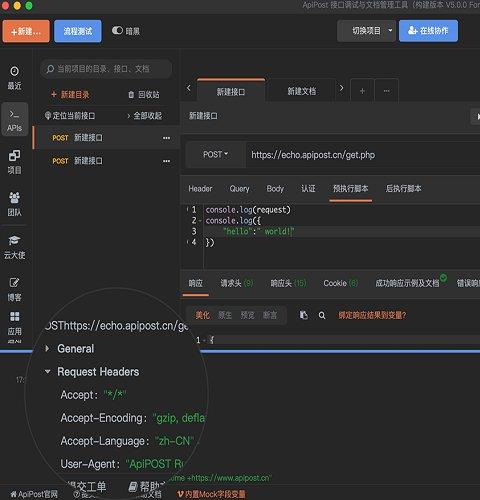Select the 预览 preview view
Viewport: 480px width, 500px height.
pos(248,315)
